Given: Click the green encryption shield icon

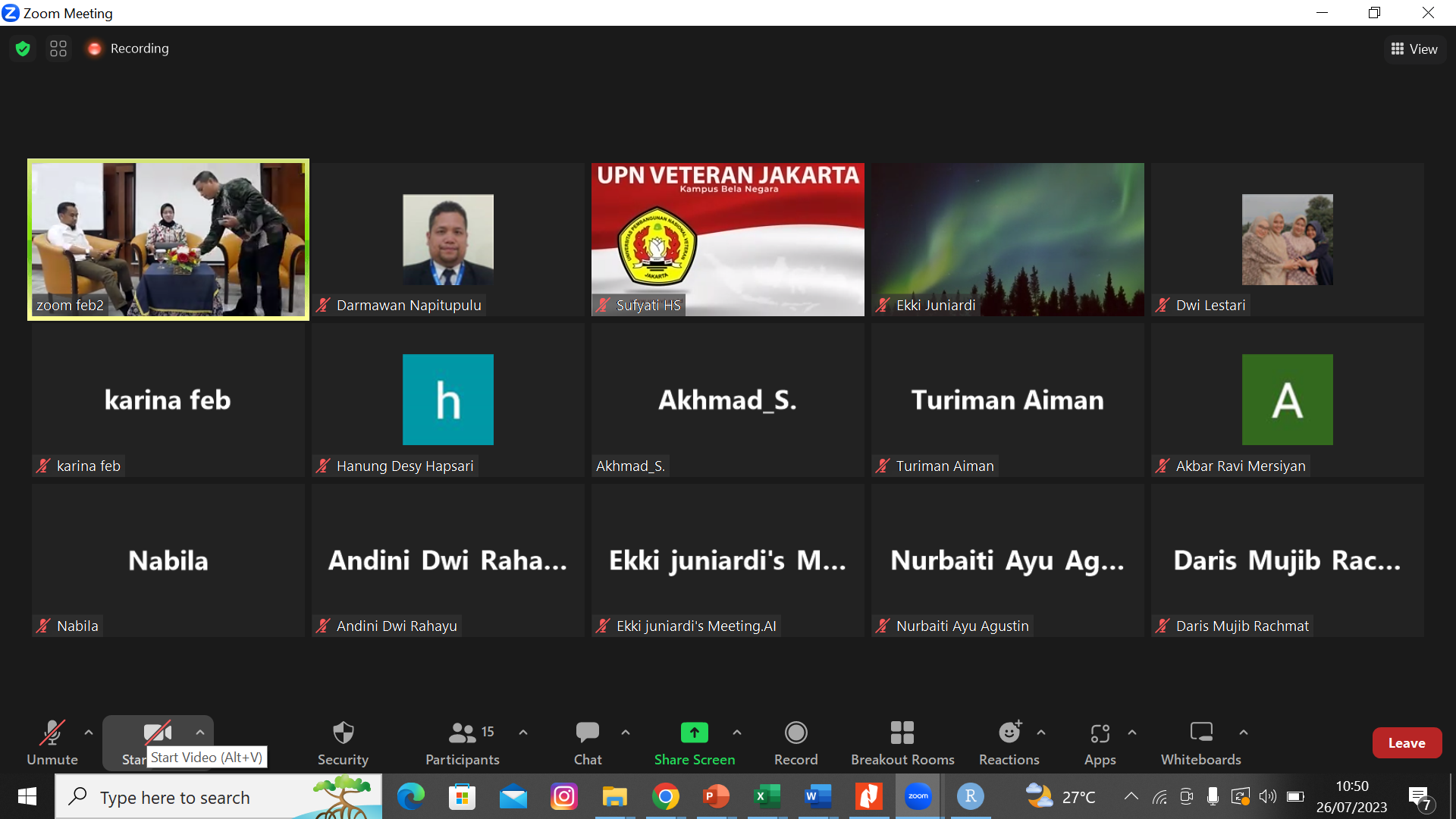Looking at the screenshot, I should [23, 49].
